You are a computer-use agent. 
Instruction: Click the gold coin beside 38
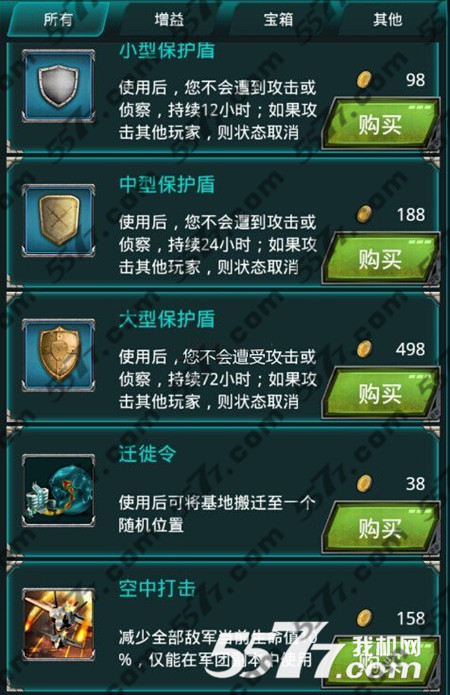(364, 484)
